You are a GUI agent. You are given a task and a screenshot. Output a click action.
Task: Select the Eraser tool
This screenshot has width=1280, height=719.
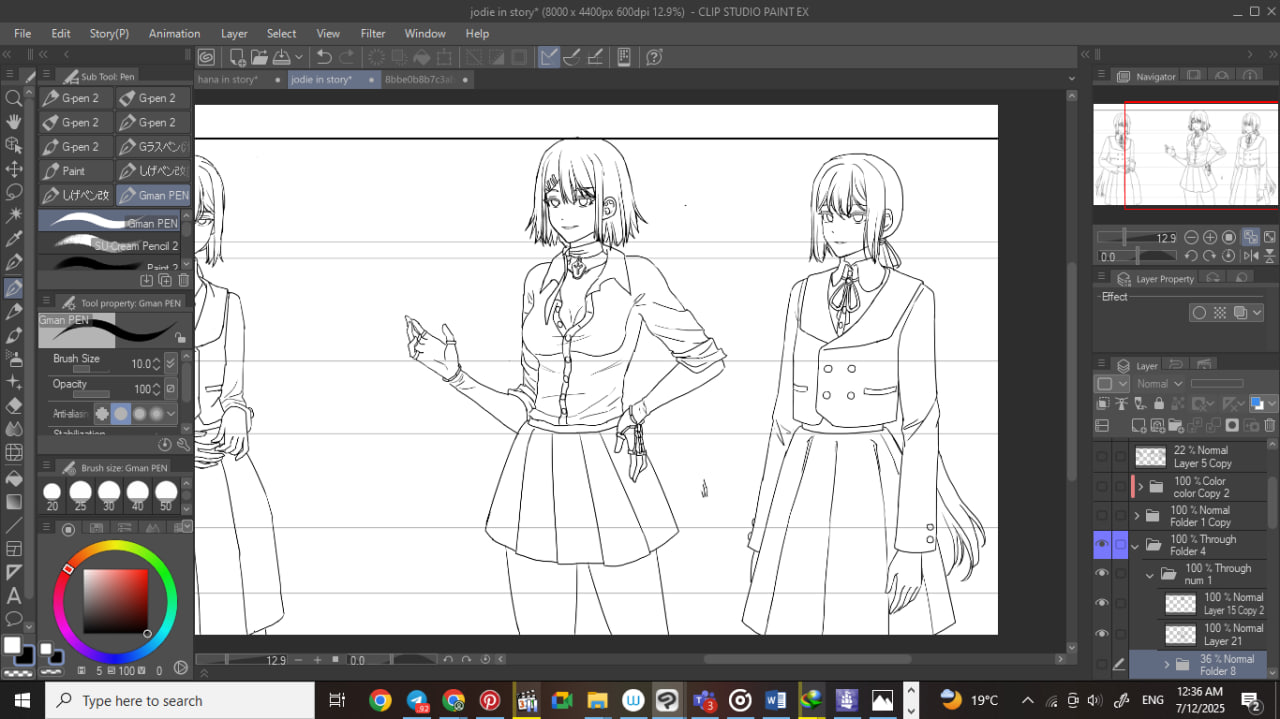pyautogui.click(x=14, y=405)
